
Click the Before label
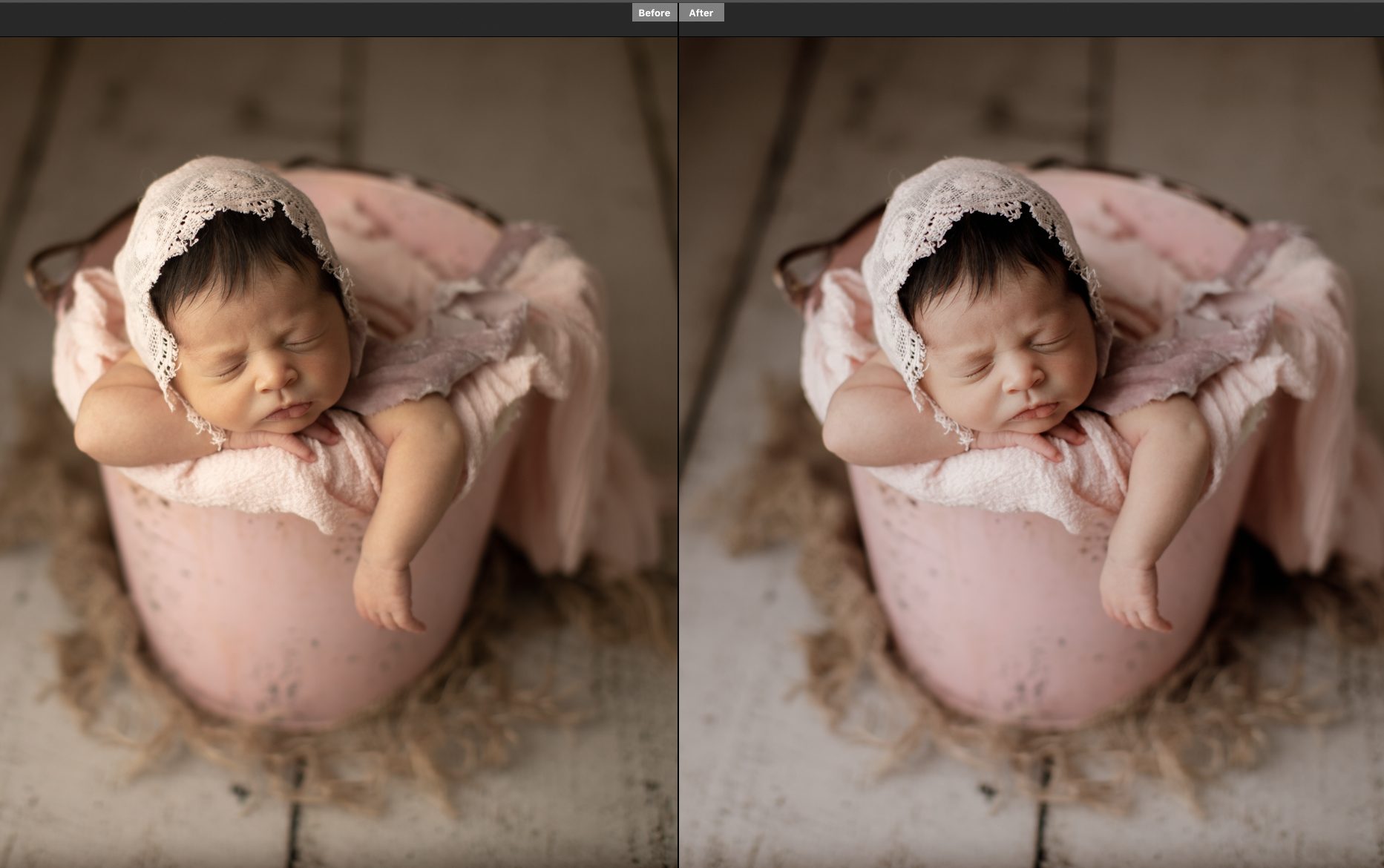pos(654,13)
